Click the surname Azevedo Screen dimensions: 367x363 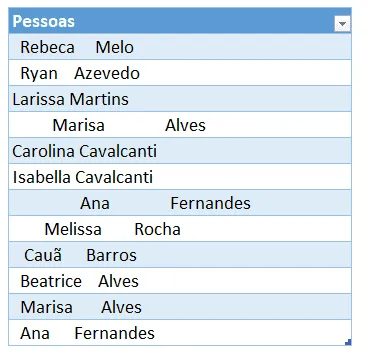tap(107, 73)
